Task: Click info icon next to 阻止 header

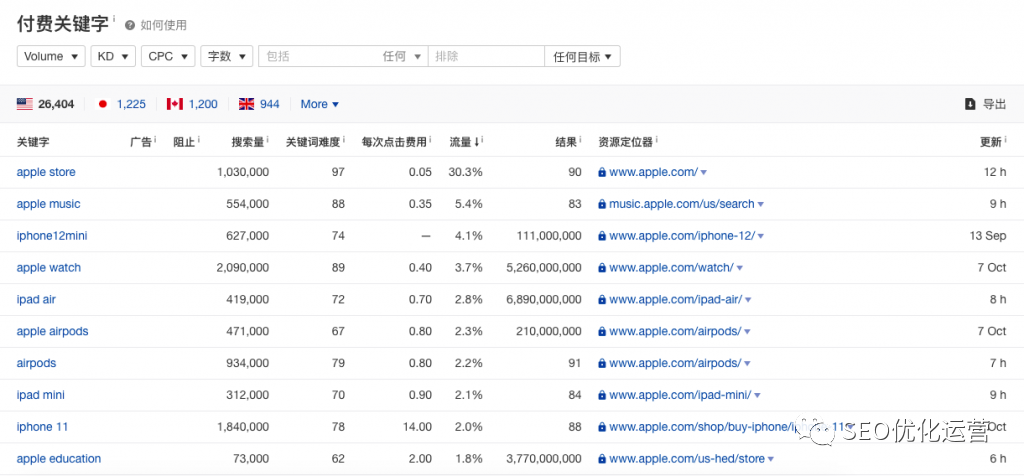Action: 199,139
